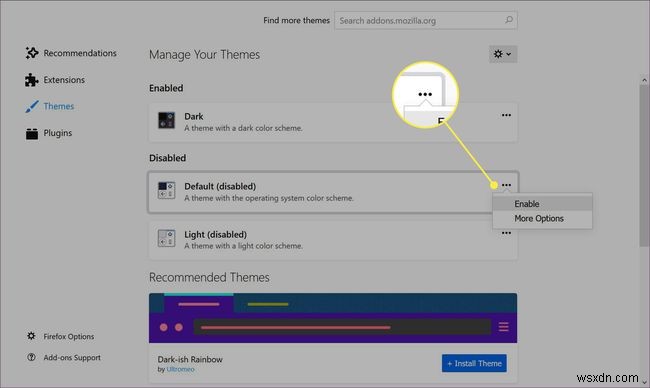Click the Default theme preview icon
This screenshot has height=388, width=650.
(x=167, y=190)
